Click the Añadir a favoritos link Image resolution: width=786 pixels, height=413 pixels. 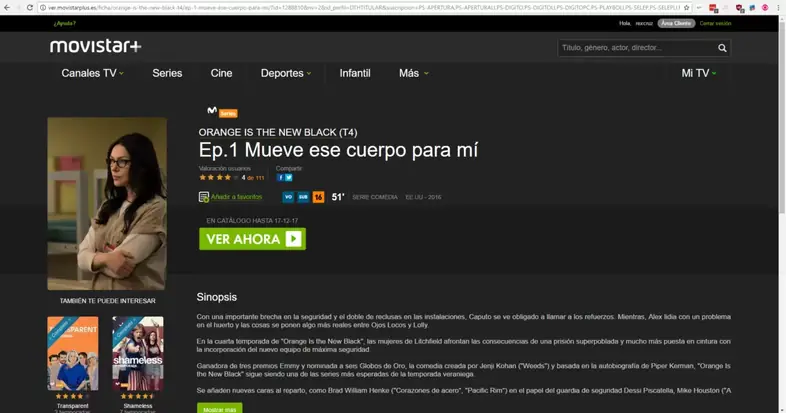[x=237, y=197]
